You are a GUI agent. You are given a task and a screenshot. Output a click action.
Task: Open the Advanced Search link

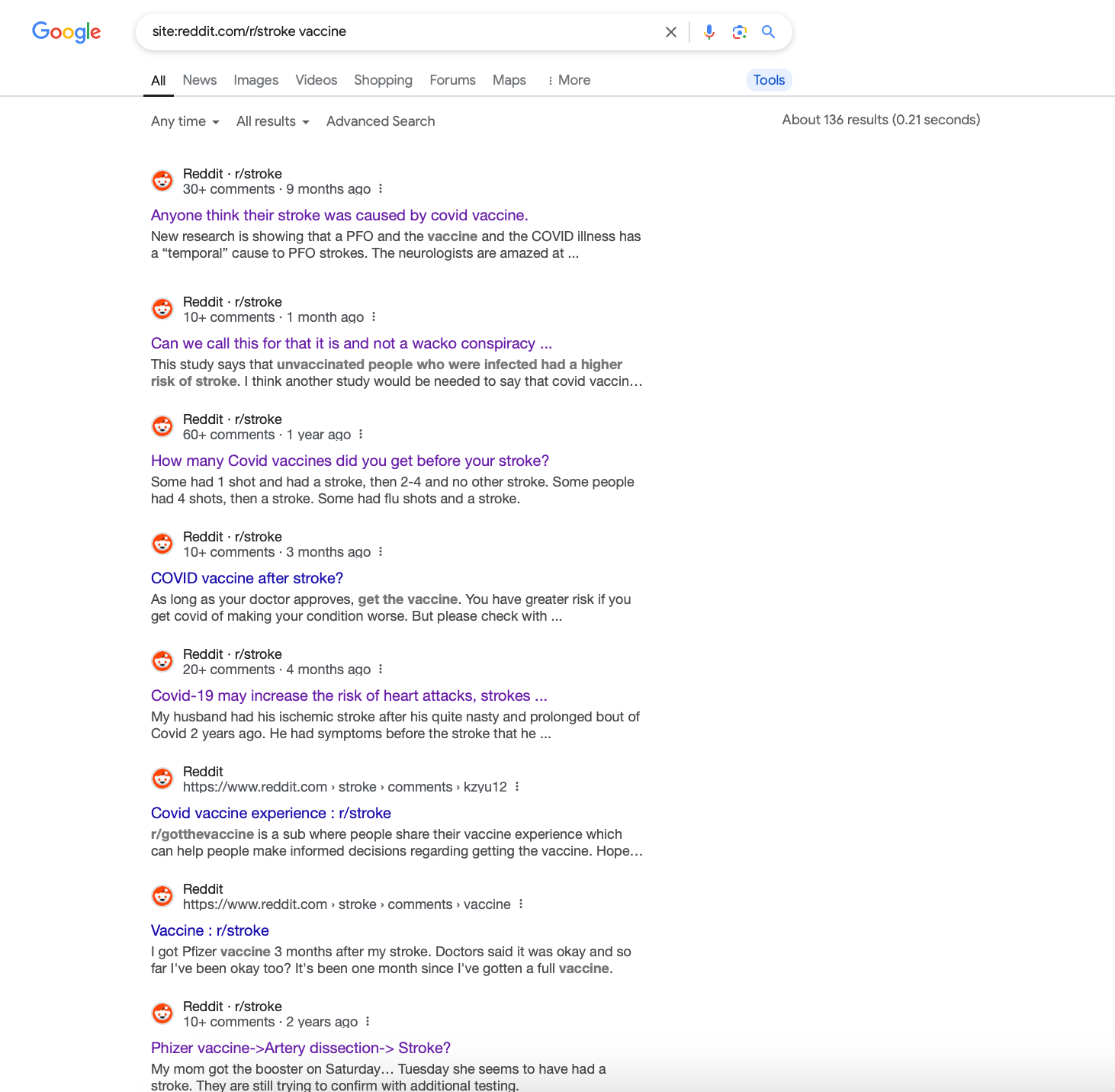(x=381, y=121)
